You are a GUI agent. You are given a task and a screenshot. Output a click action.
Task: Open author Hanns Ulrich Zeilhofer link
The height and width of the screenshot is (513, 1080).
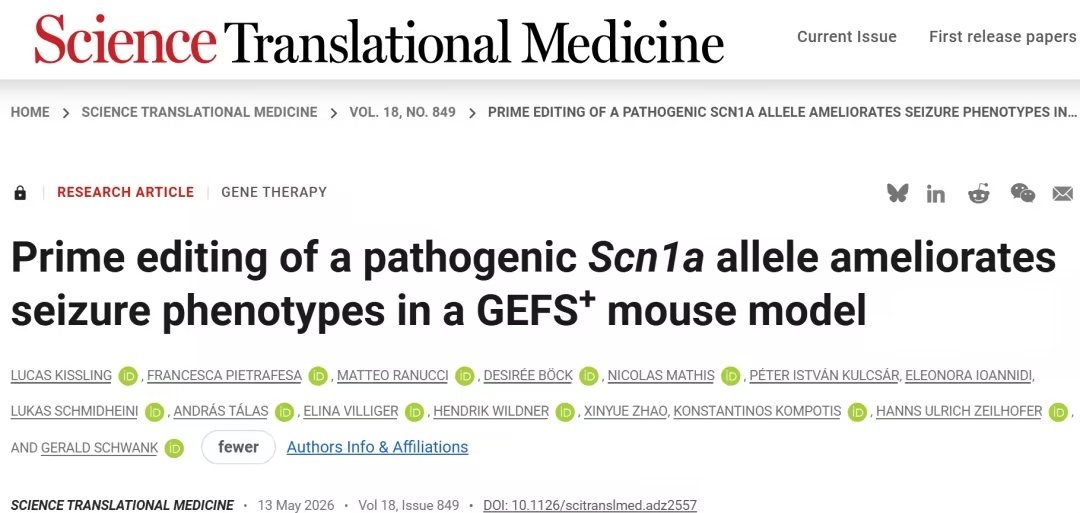point(959,412)
